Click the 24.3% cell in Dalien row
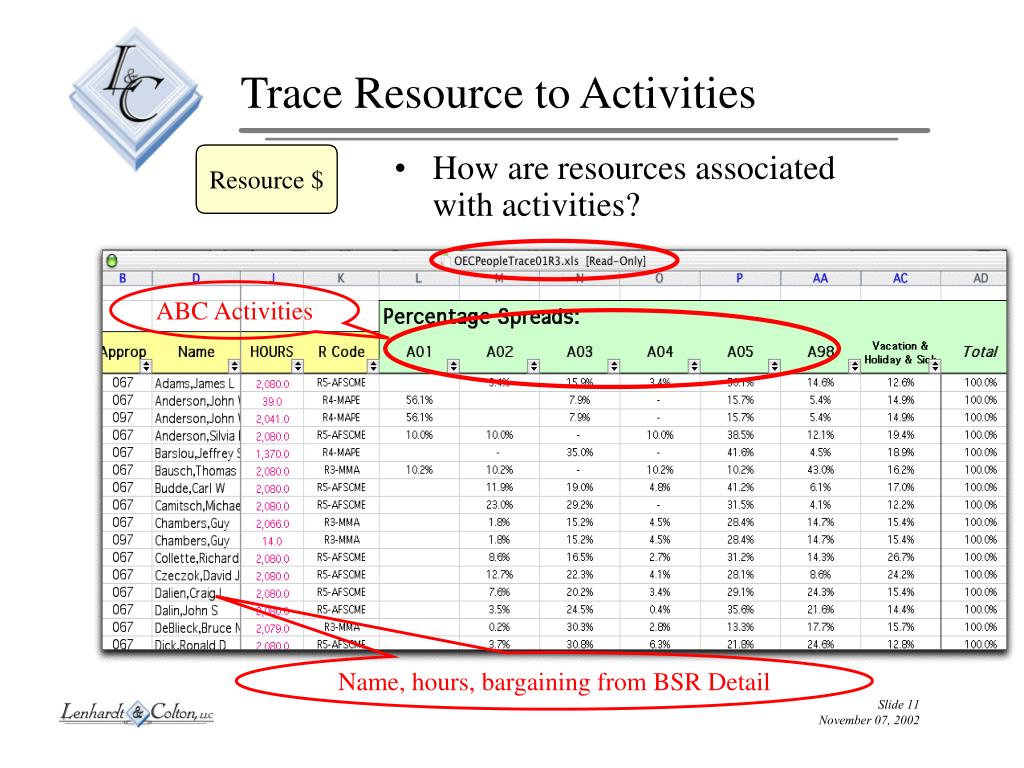This screenshot has height=768, width=1024. 820,592
